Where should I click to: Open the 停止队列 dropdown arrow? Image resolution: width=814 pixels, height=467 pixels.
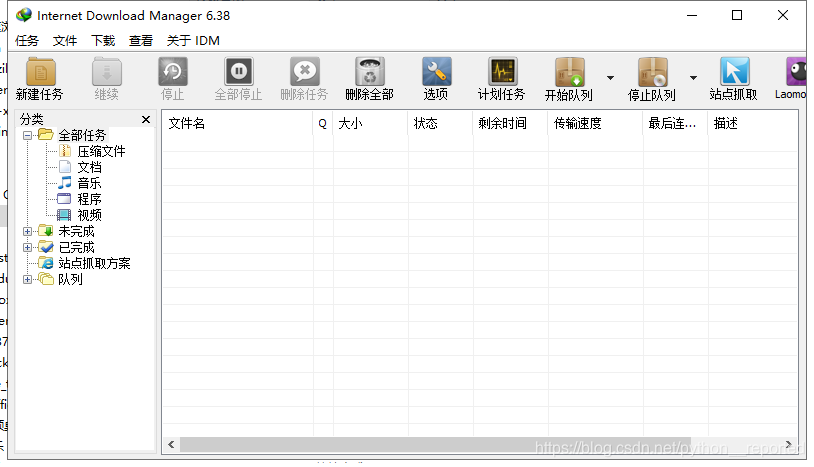coord(694,78)
